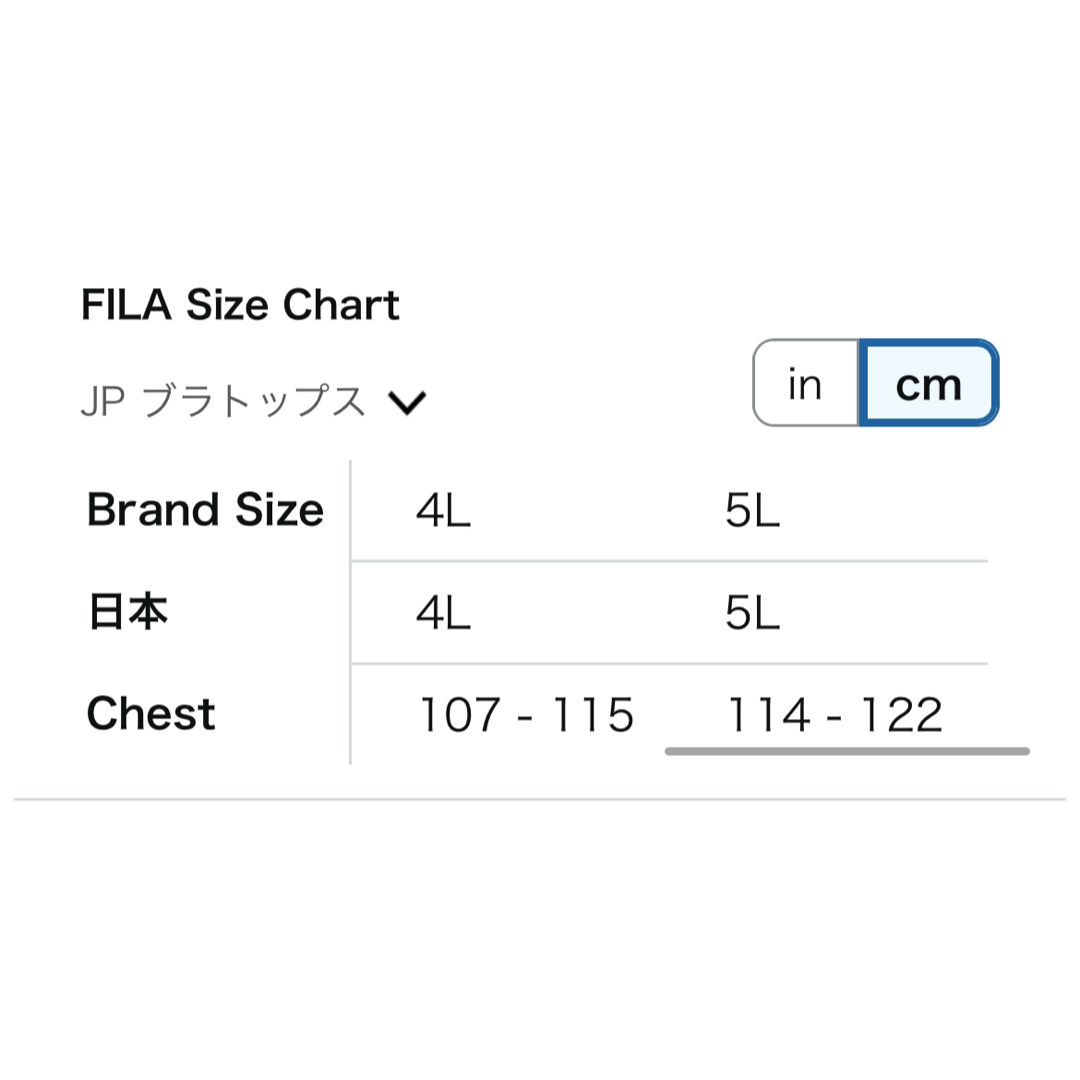Viewport: 1080px width, 1080px height.
Task: Click the 'in' text in the unit switch
Action: pos(805,384)
